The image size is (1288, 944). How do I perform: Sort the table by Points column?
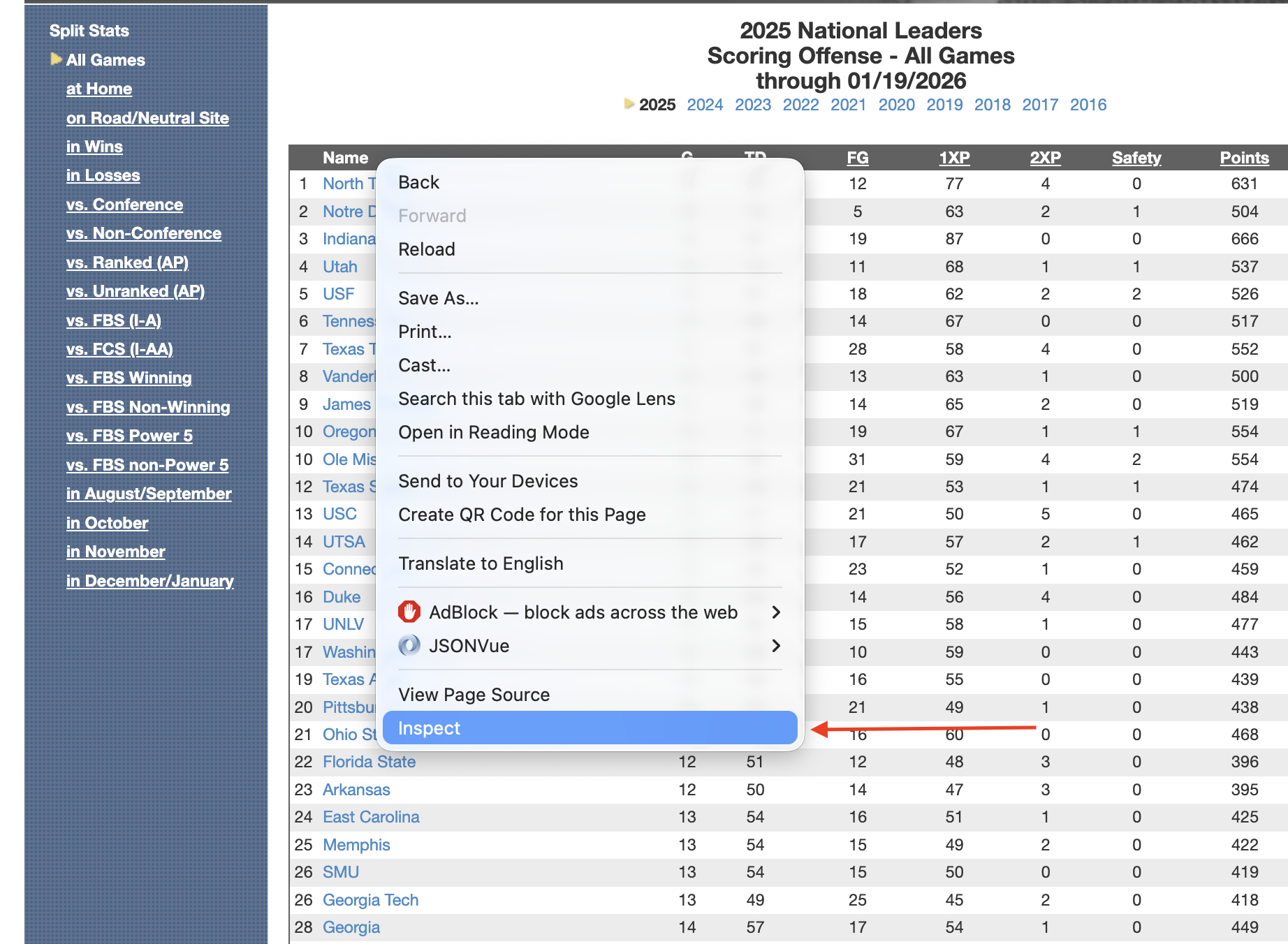pos(1243,158)
